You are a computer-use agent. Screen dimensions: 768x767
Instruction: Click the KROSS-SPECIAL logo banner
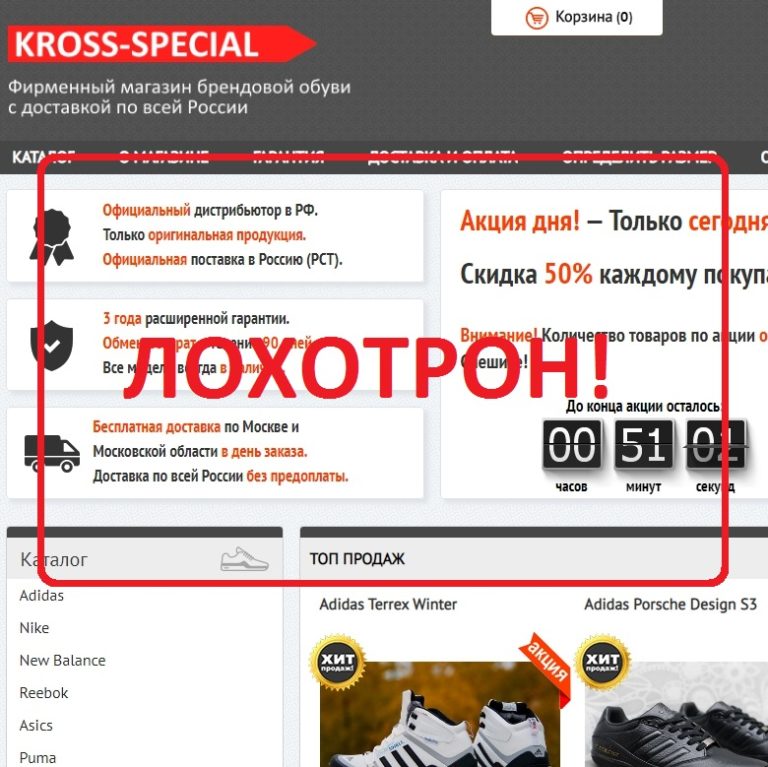point(162,44)
